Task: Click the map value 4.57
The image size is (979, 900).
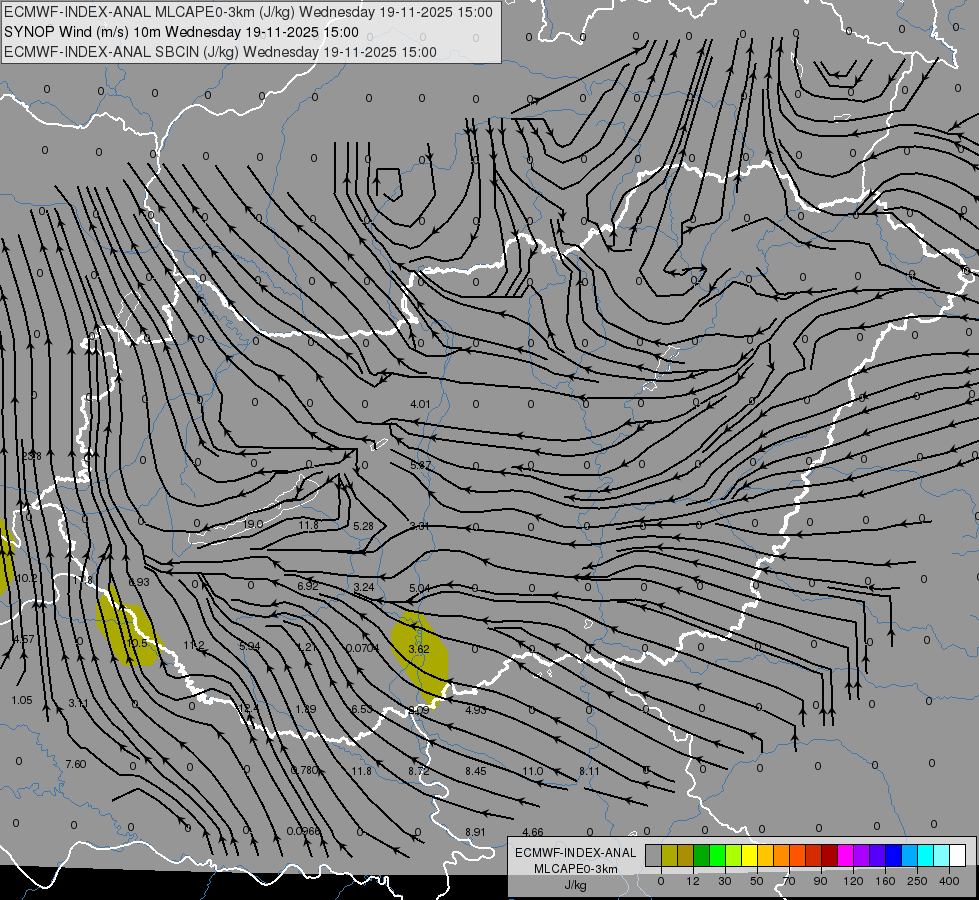Action: point(24,638)
